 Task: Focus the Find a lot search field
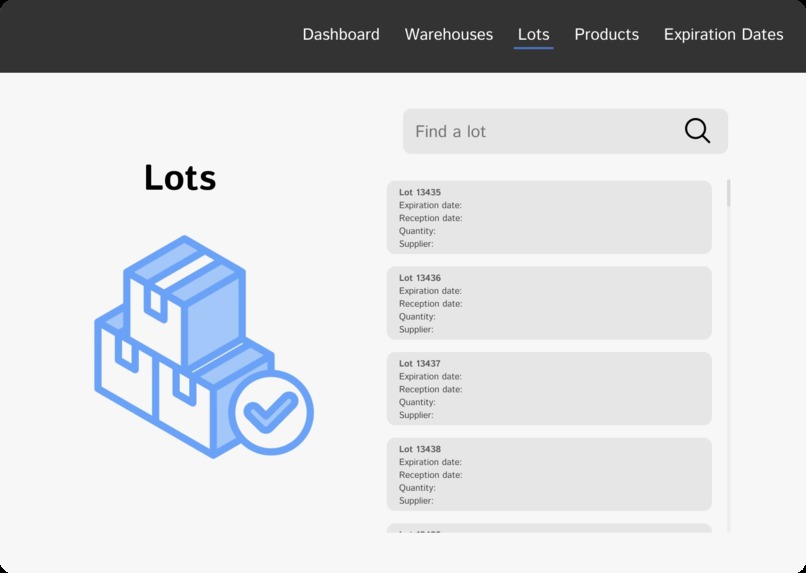point(565,131)
